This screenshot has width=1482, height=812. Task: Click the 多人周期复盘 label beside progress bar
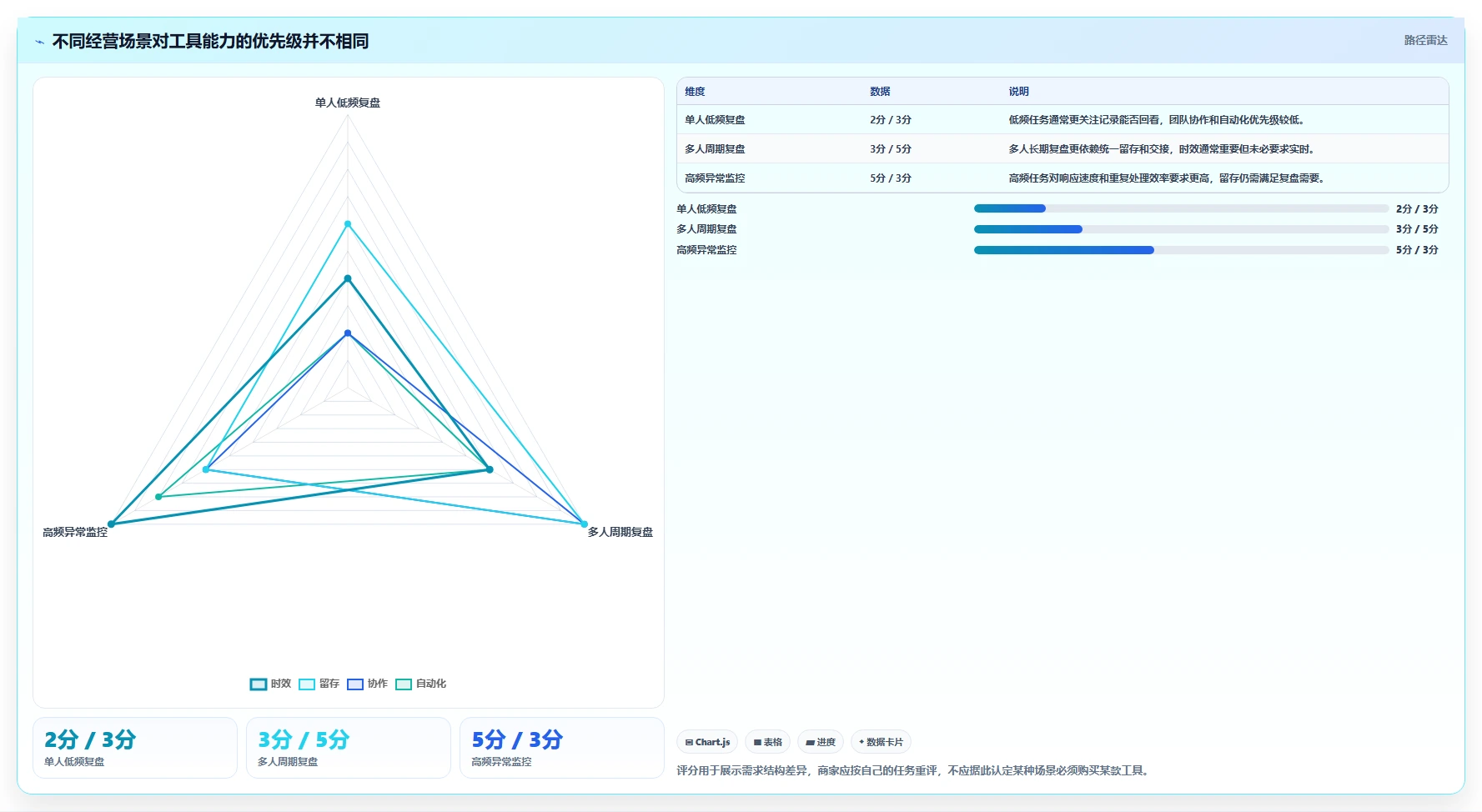tap(706, 229)
